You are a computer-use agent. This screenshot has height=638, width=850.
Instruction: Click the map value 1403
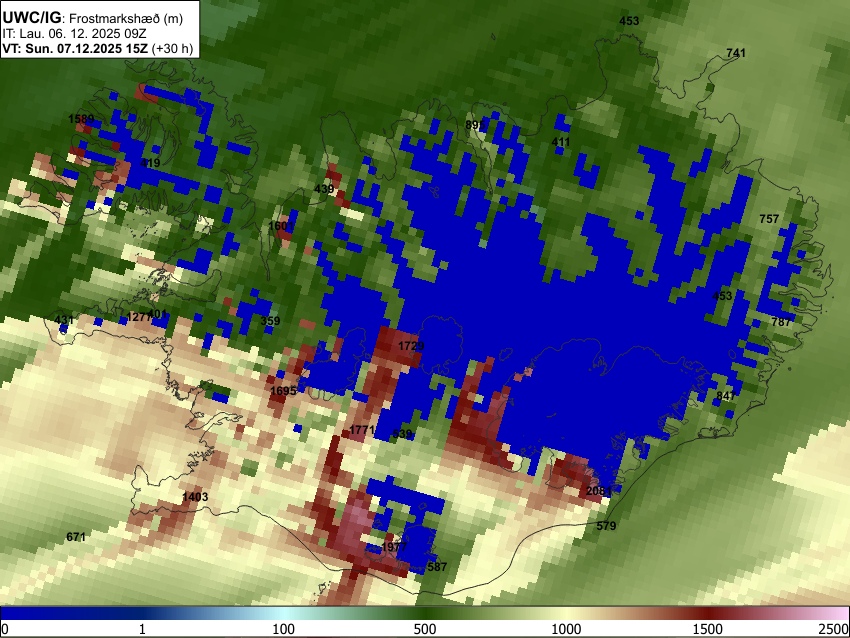pos(195,497)
